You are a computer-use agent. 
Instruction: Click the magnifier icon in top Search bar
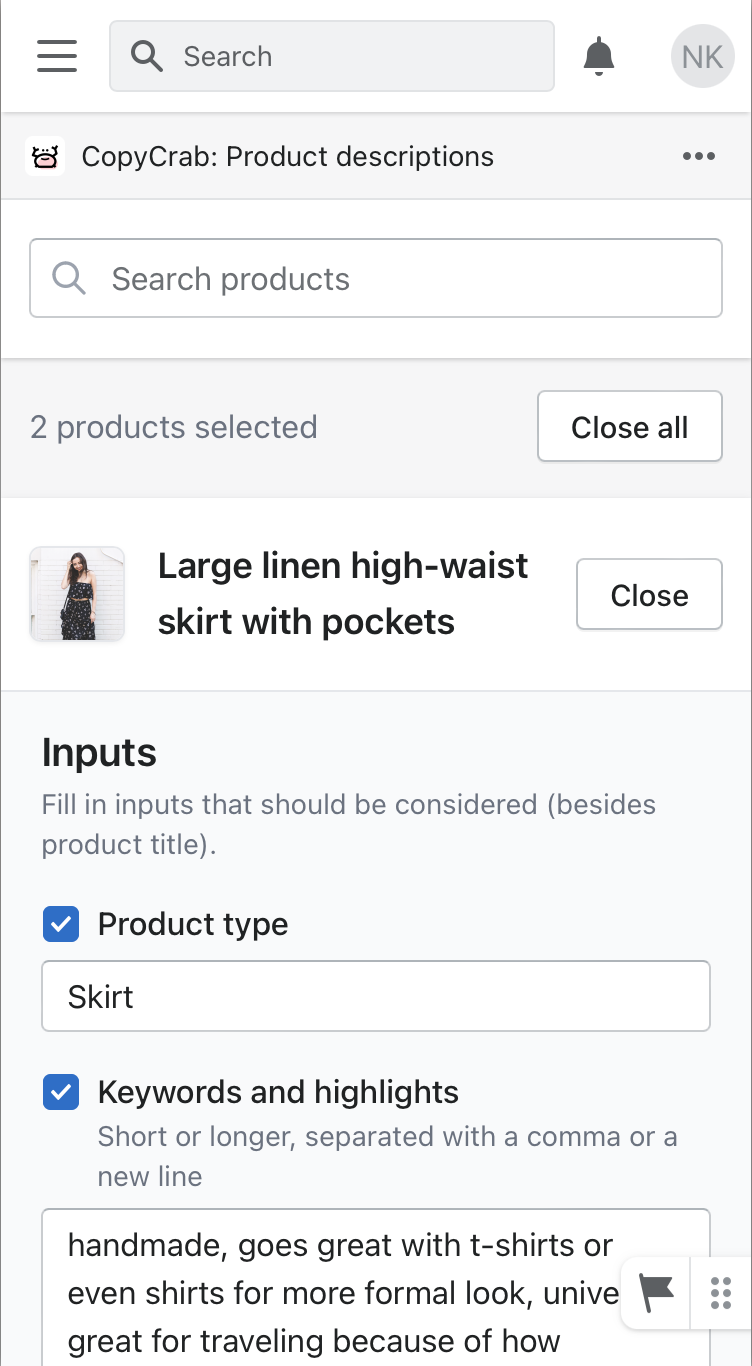coord(147,56)
